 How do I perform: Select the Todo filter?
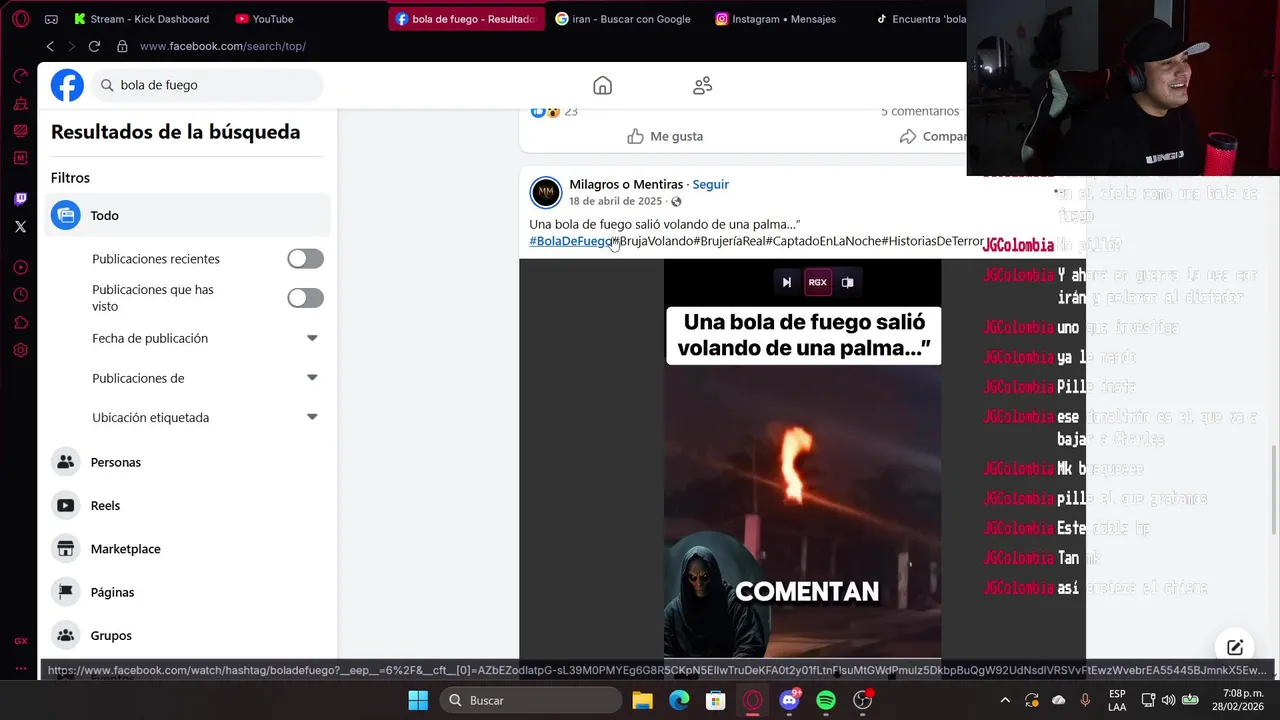187,215
